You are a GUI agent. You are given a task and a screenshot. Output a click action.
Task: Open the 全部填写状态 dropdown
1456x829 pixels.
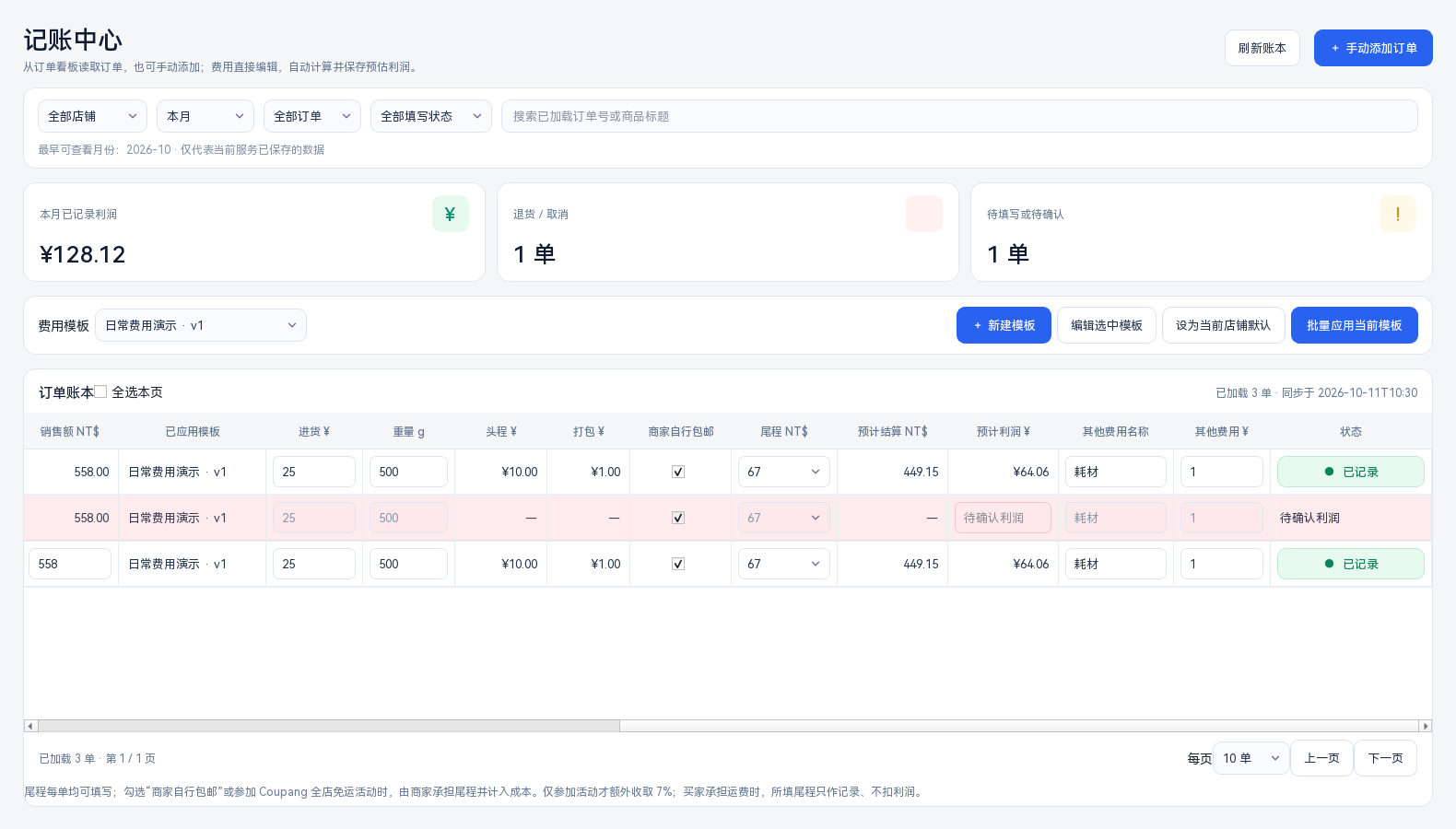[431, 116]
